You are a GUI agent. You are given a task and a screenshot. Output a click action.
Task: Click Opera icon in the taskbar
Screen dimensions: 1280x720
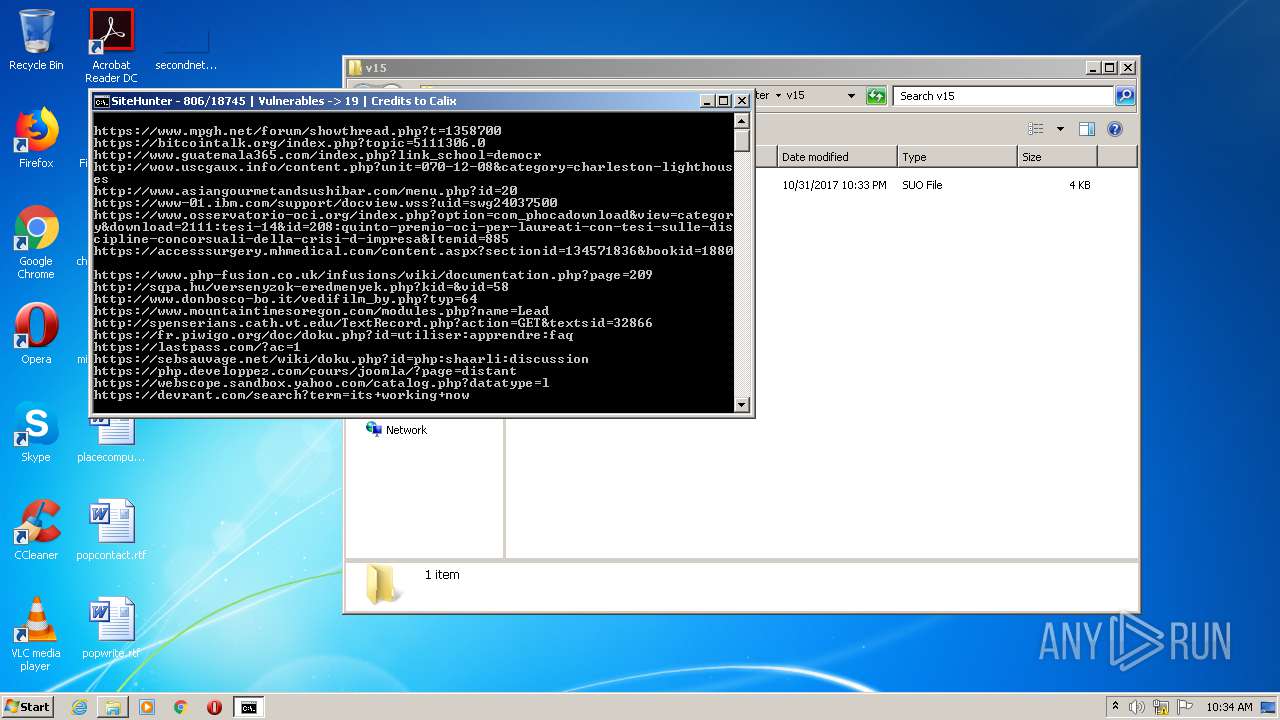click(214, 707)
